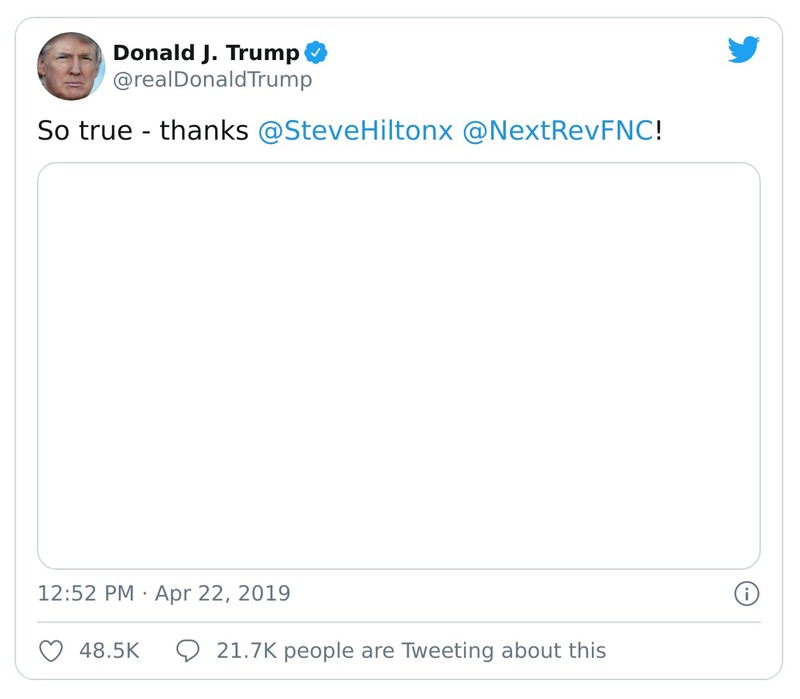800x699 pixels.
Task: Open the '21.7K people are Tweeting about this' link
Action: pos(415,650)
